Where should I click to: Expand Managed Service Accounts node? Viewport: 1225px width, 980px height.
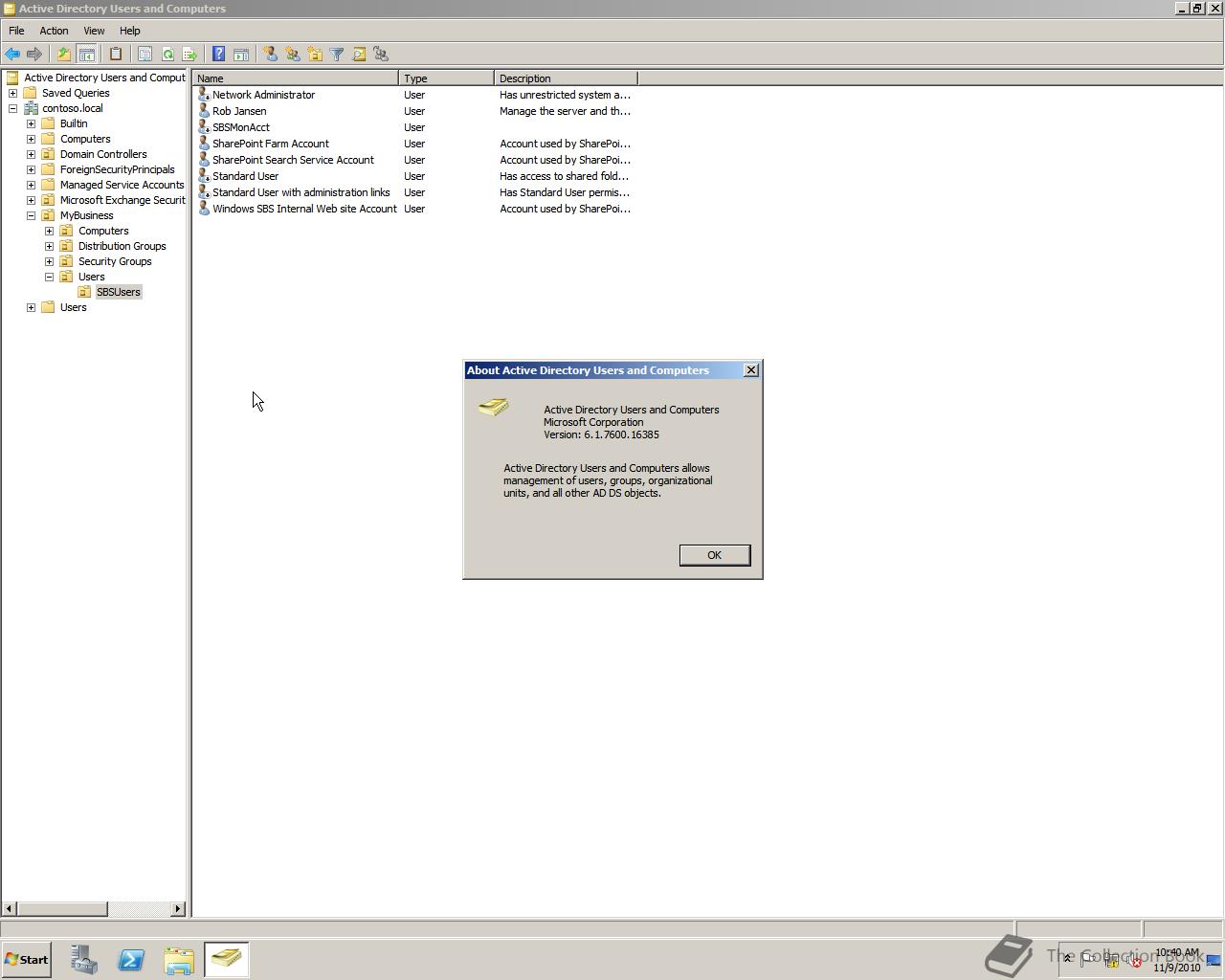coord(31,185)
